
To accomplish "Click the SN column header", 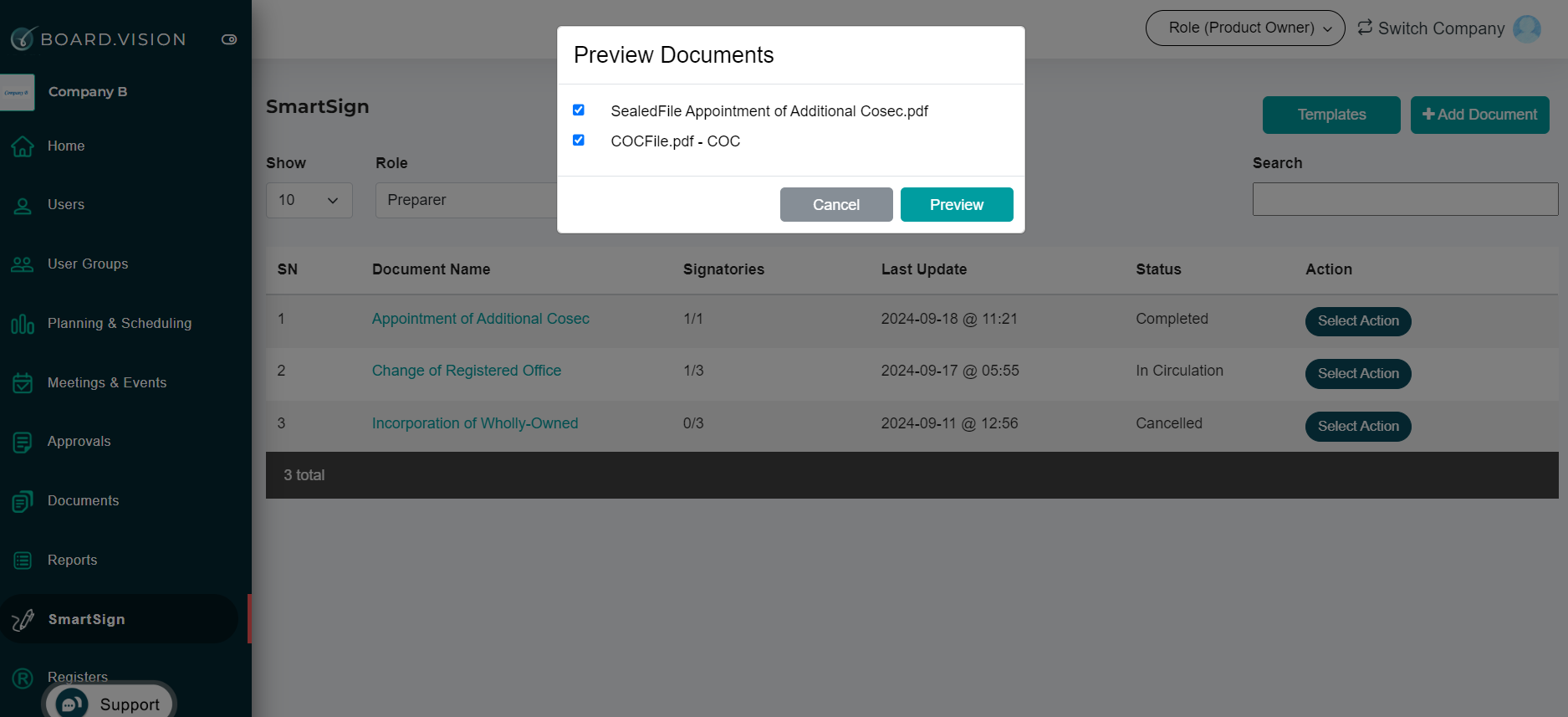I will click(288, 269).
